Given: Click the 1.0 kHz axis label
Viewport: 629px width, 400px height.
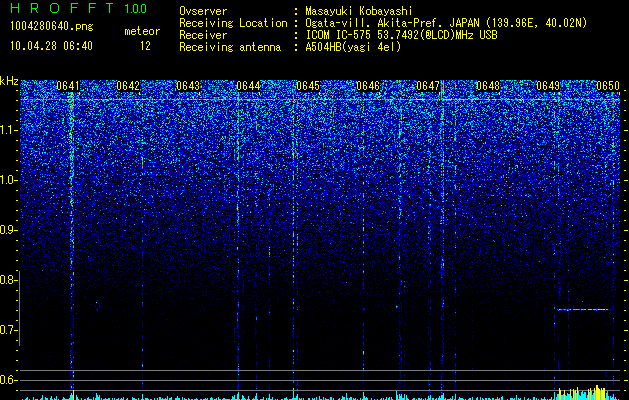Looking at the screenshot, I should click(x=8, y=180).
